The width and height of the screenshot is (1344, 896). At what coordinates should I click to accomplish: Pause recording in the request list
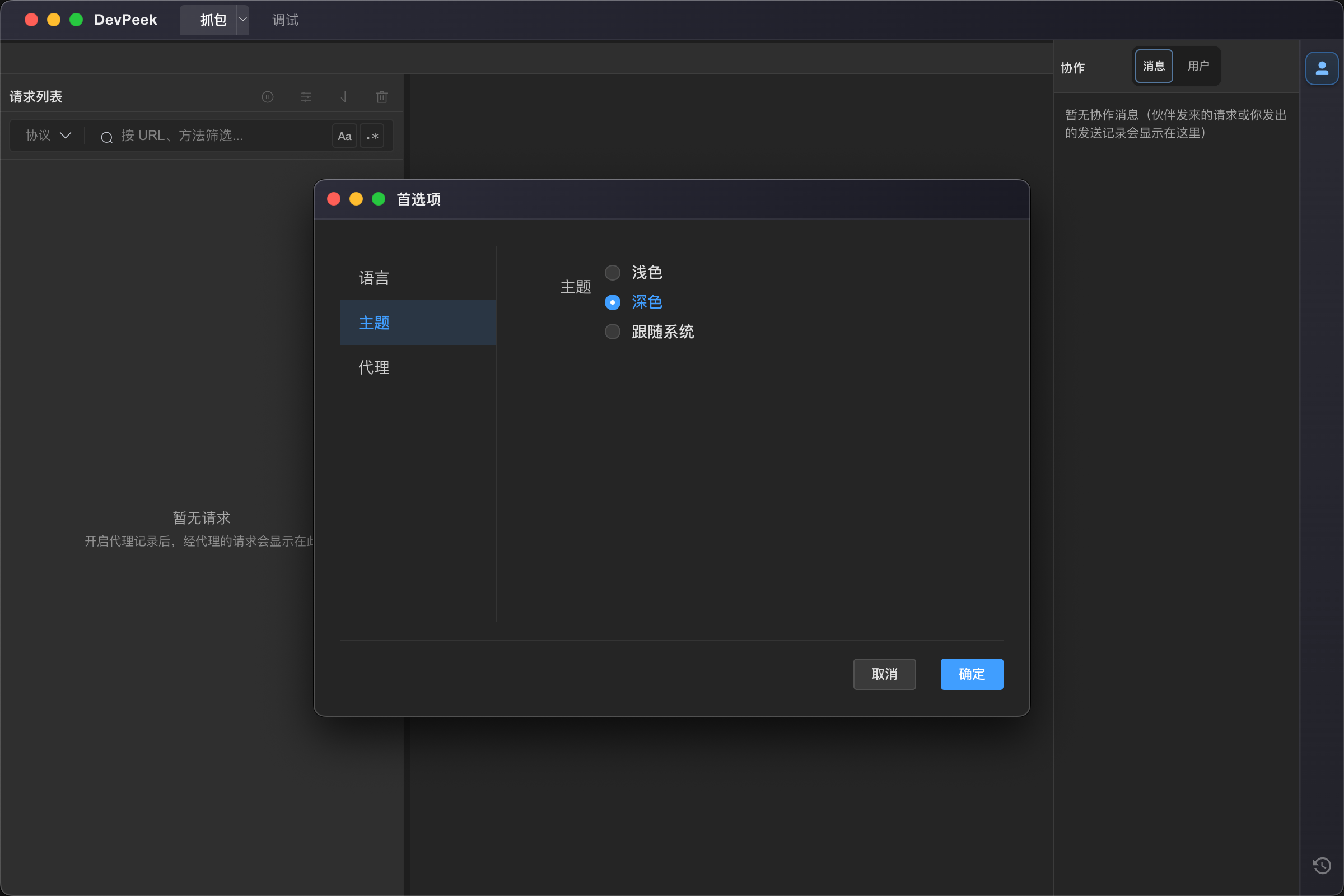click(268, 96)
